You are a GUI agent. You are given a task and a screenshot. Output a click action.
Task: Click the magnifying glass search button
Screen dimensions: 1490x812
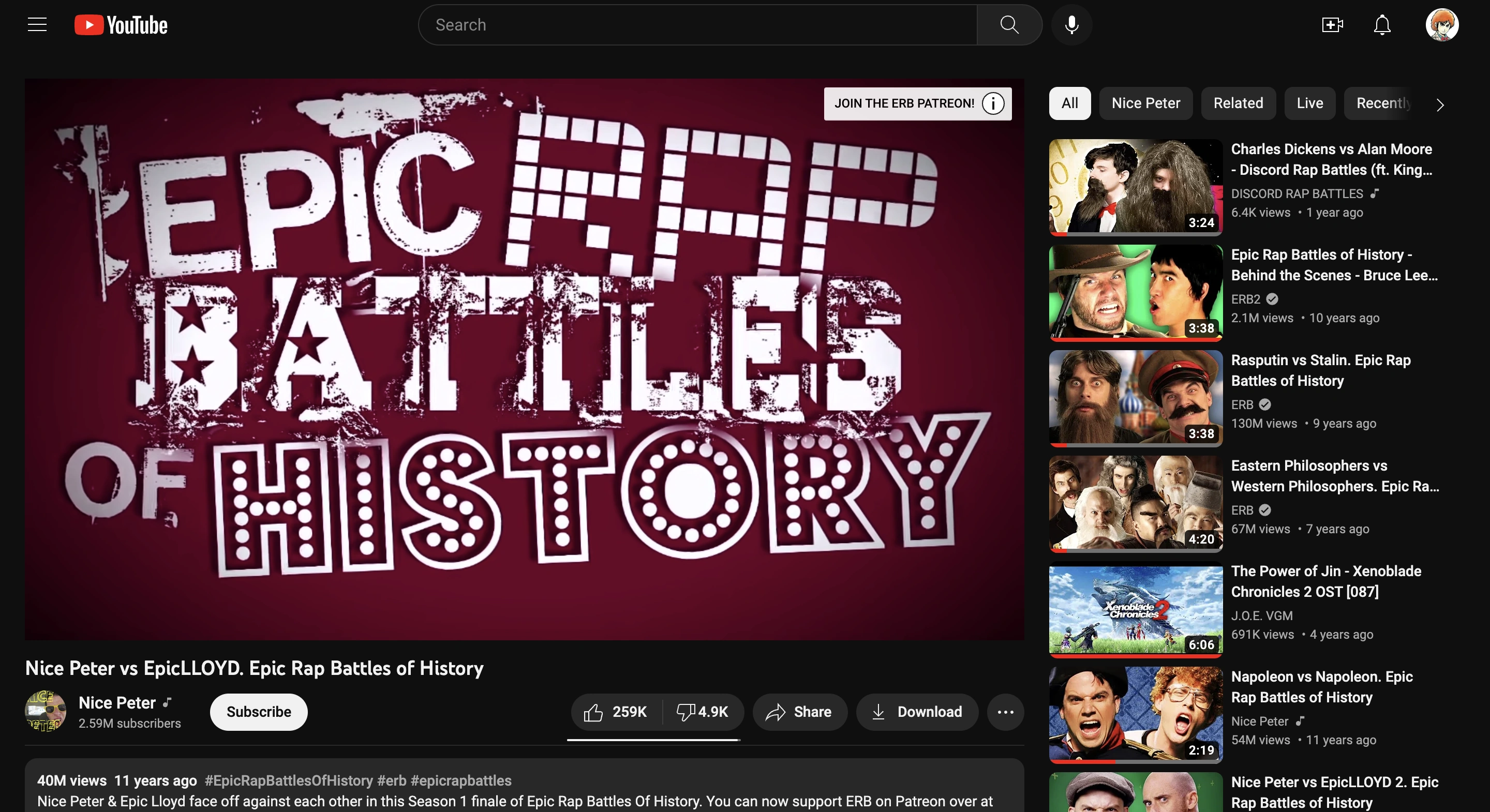tap(1009, 25)
